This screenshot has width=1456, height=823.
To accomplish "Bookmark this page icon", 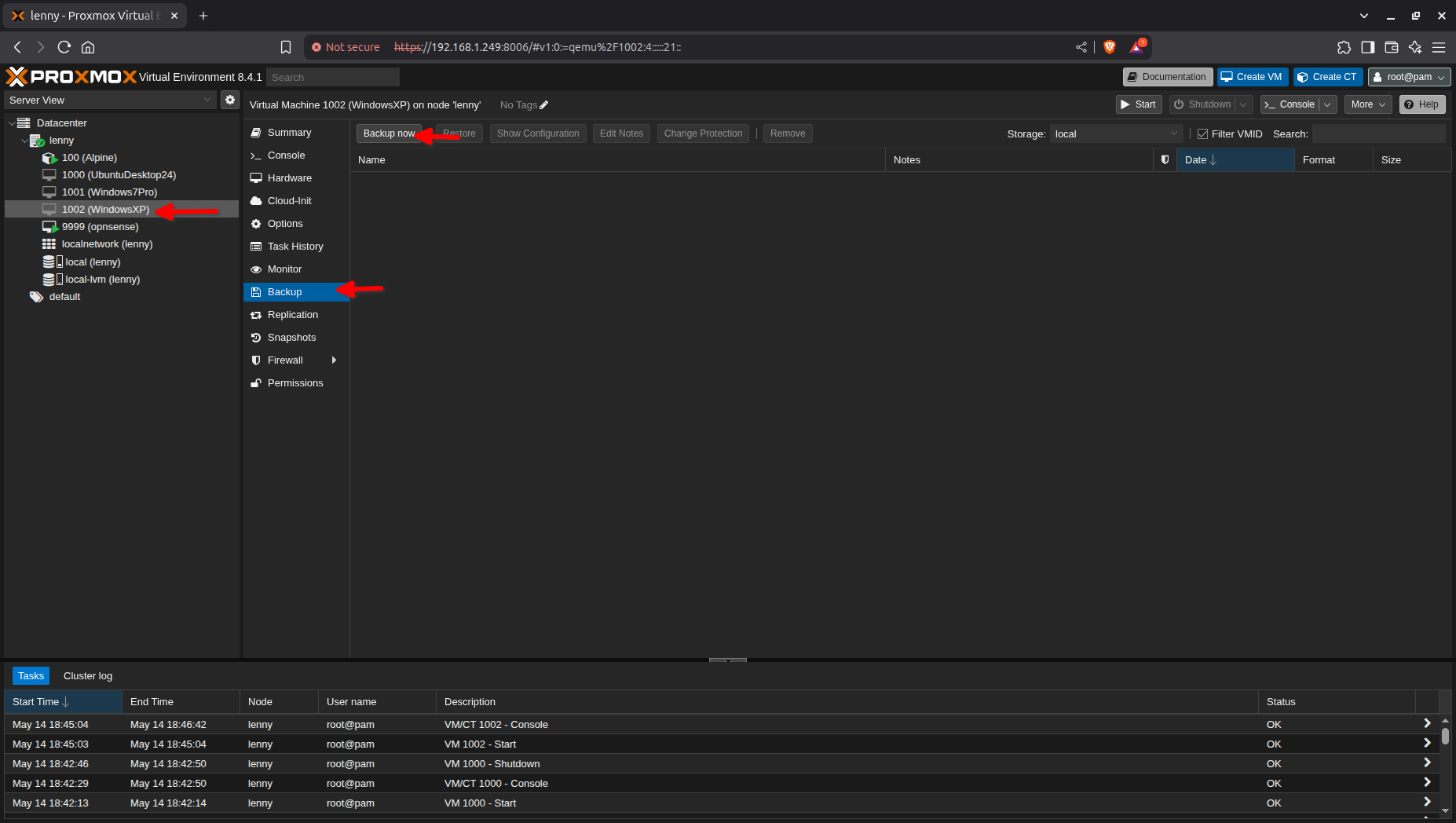I will coord(286,47).
